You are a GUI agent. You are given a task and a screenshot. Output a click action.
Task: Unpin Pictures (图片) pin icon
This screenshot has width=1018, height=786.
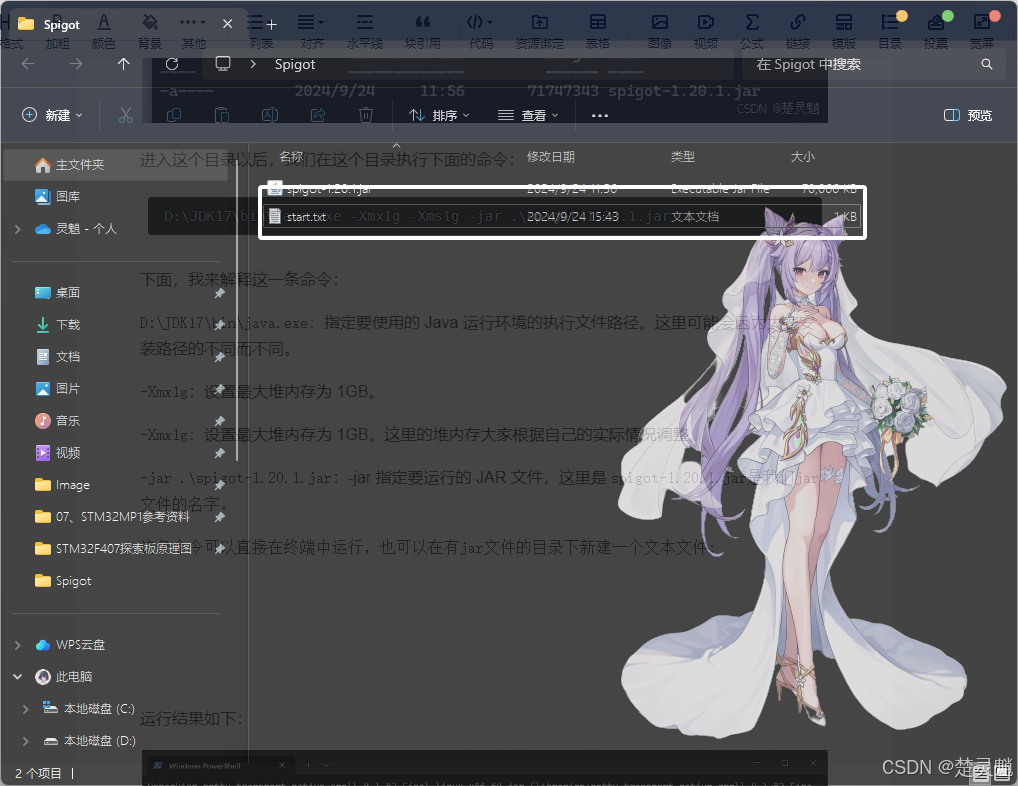pos(219,389)
